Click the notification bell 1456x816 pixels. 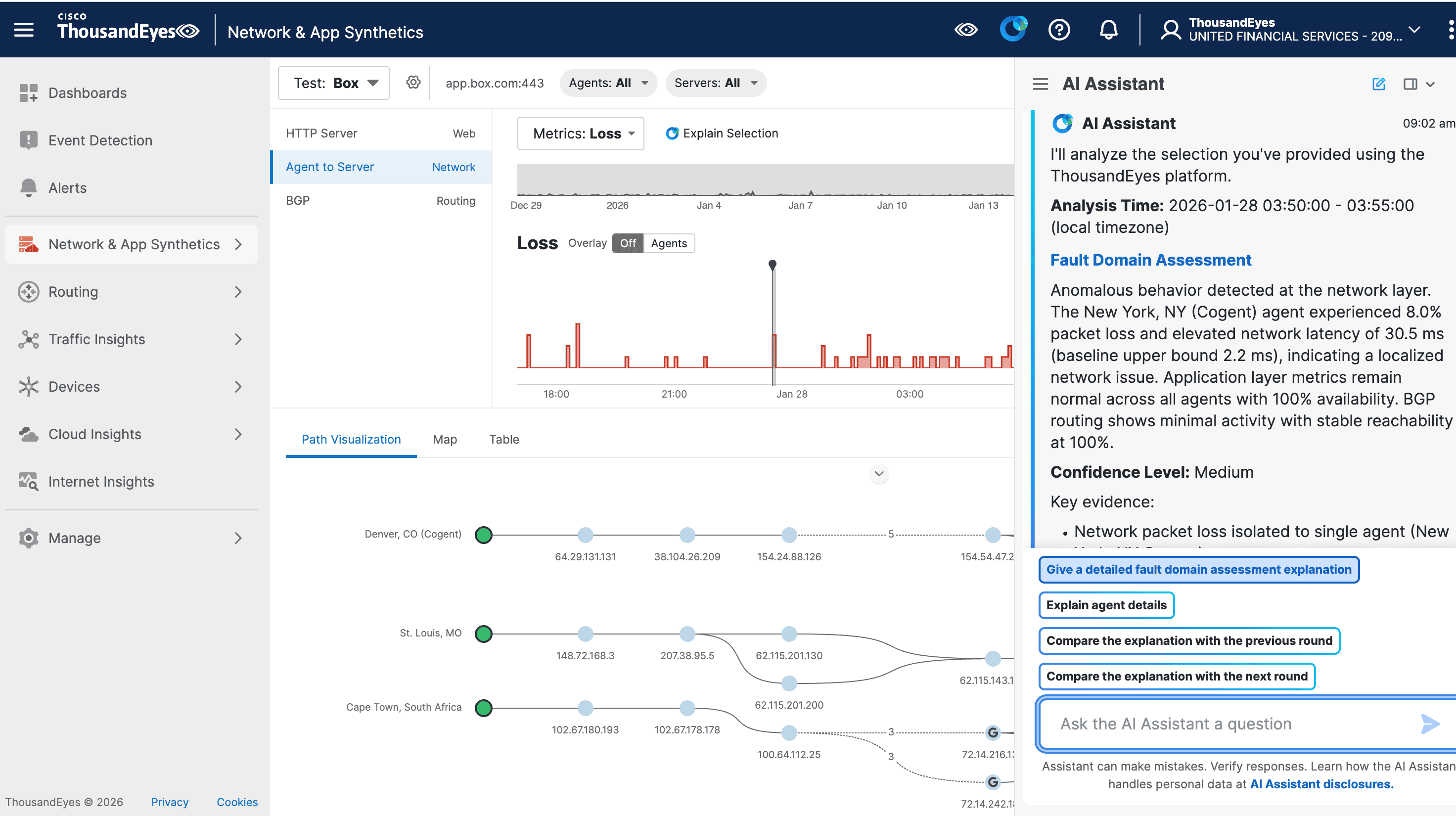coord(1108,29)
